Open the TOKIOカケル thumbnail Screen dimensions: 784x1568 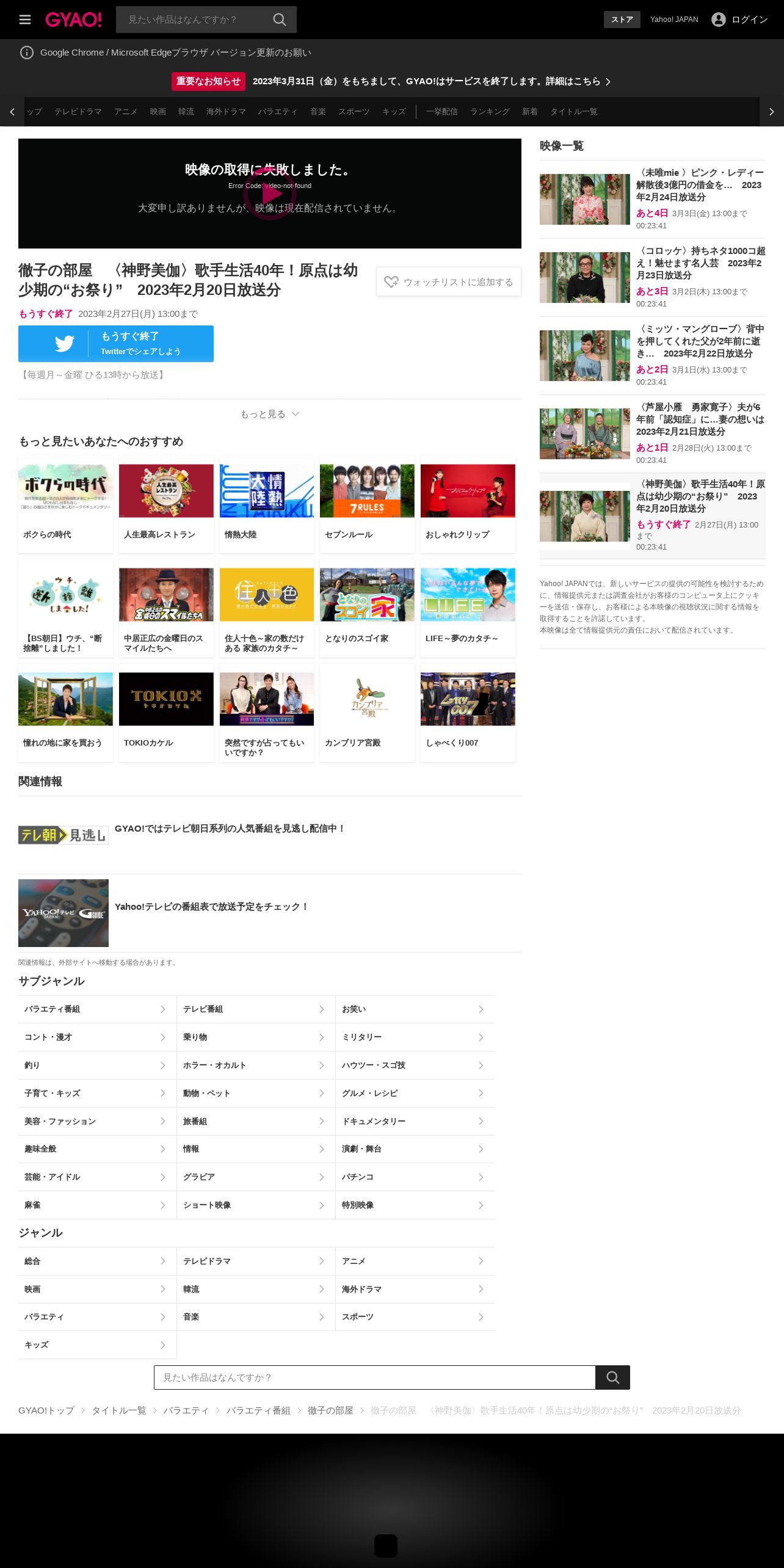coord(166,699)
